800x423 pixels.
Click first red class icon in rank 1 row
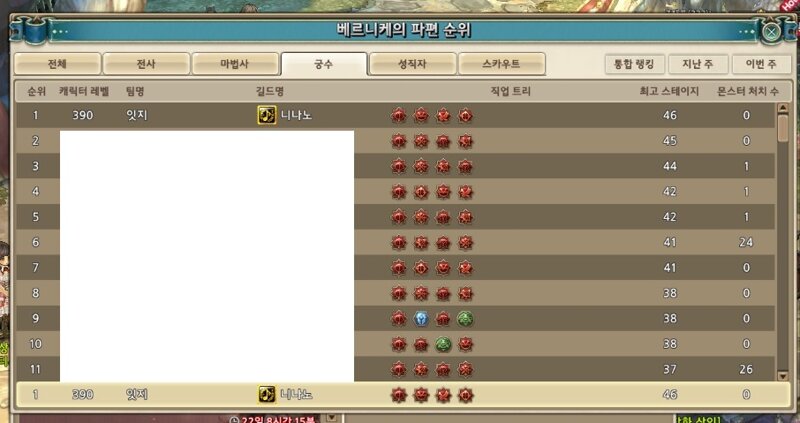398,116
